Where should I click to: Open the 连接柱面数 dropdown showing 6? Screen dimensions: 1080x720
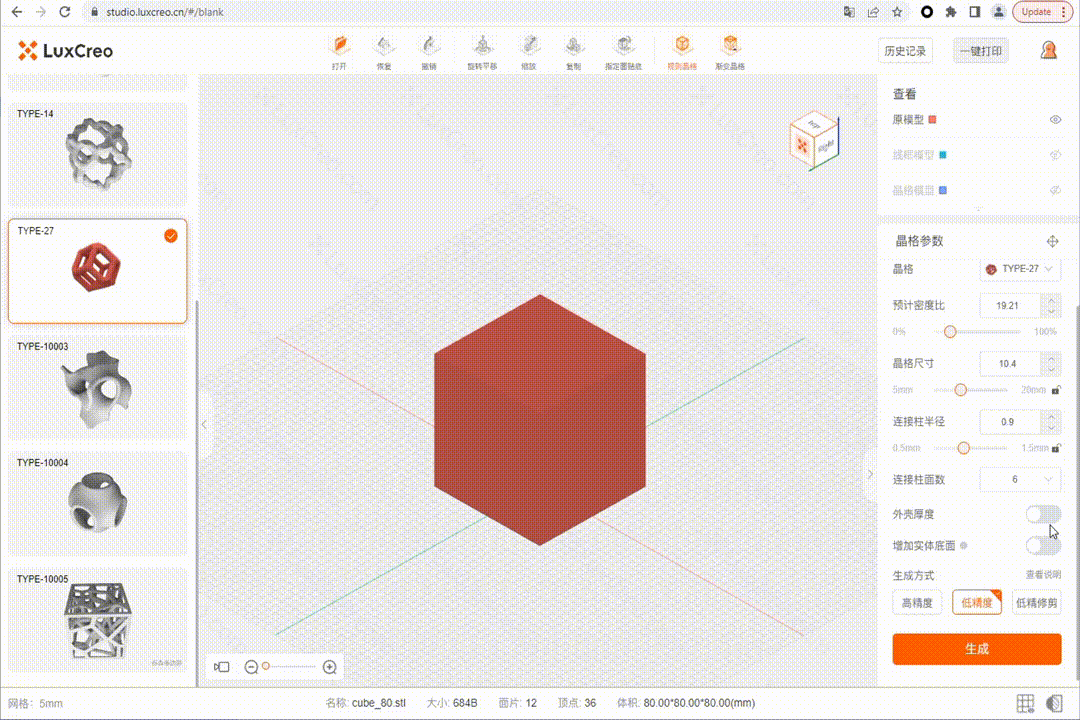(x=1020, y=480)
